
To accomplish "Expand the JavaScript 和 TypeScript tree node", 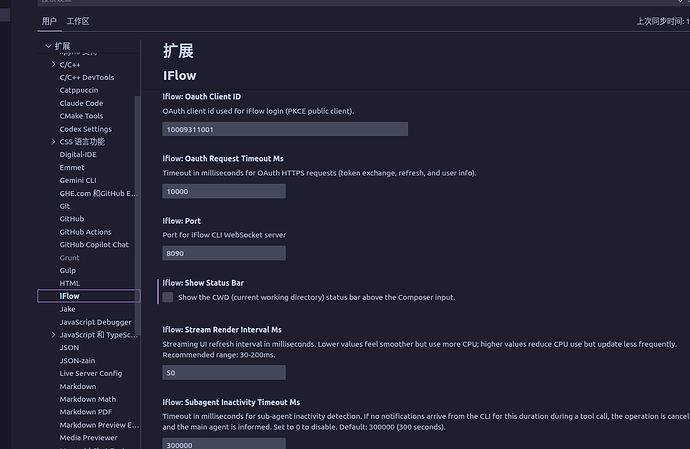I will point(54,335).
